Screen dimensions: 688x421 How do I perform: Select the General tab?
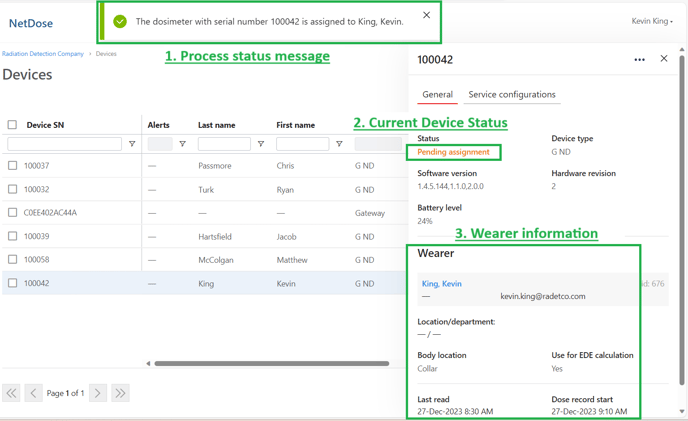[437, 95]
